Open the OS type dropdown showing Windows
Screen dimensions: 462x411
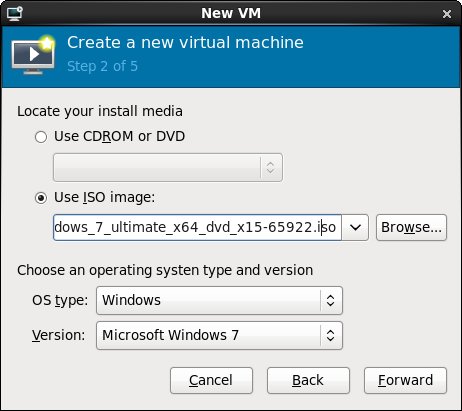click(219, 300)
